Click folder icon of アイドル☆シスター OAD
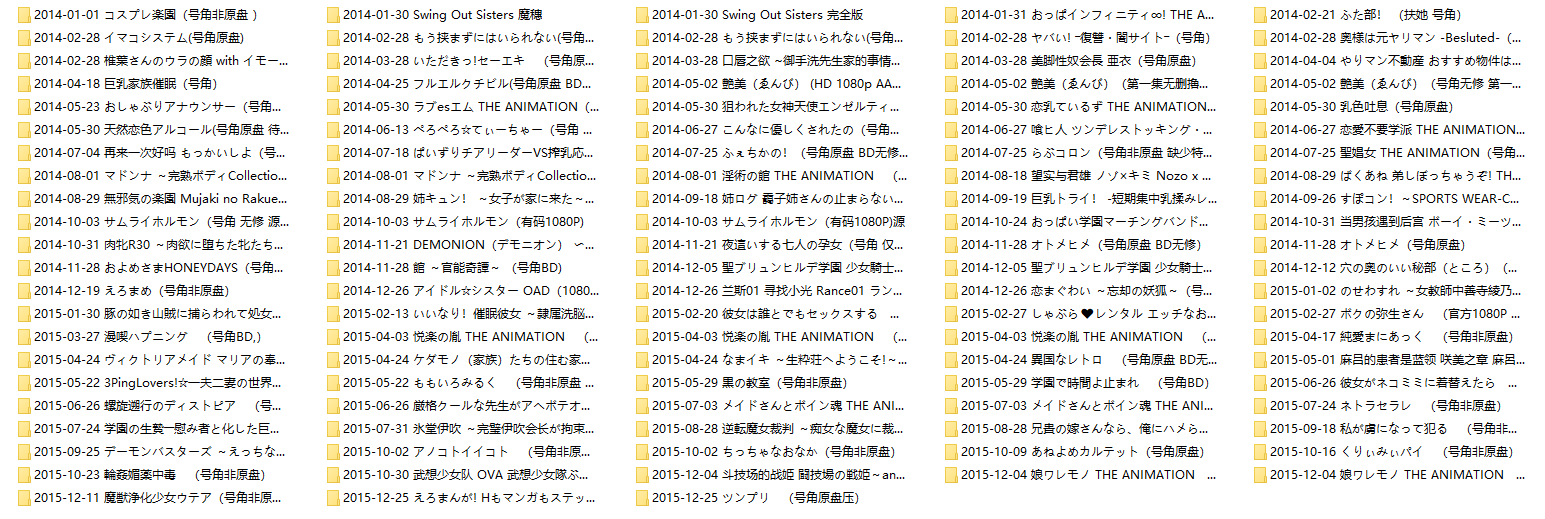The height and width of the screenshot is (519, 1545). pos(332,291)
